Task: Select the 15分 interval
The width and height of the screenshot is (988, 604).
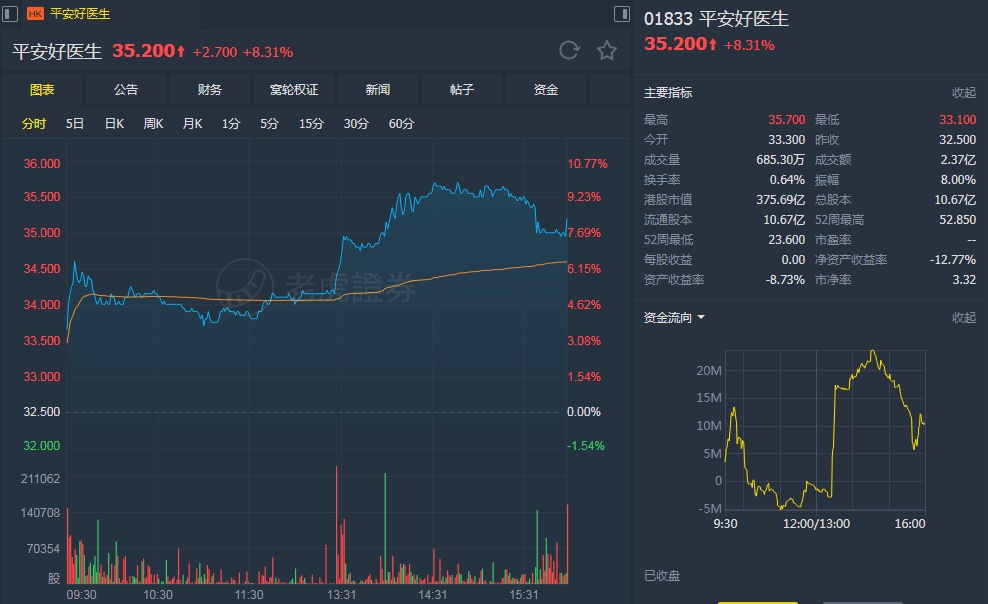Action: (x=311, y=123)
